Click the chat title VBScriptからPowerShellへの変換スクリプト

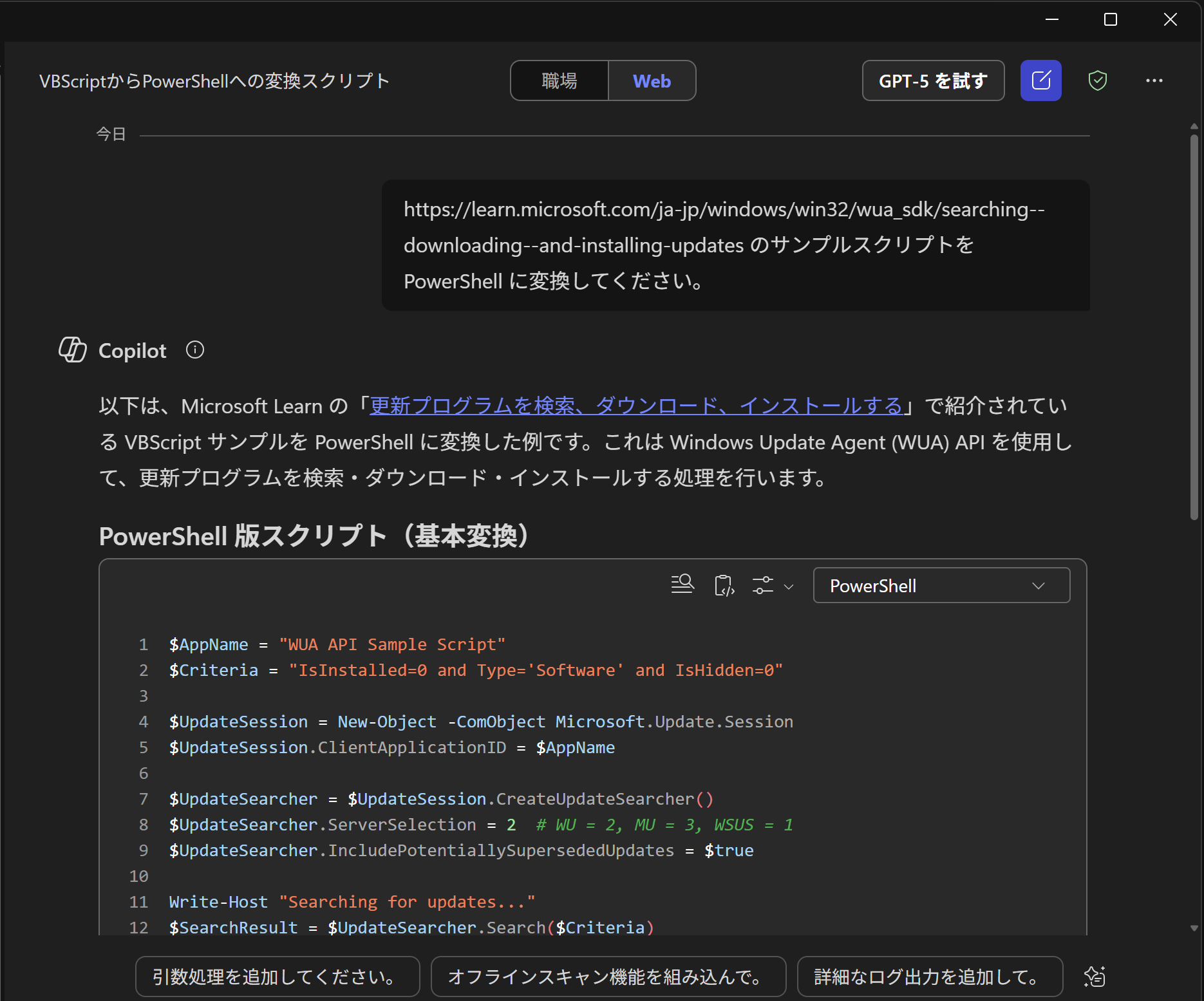coord(214,80)
